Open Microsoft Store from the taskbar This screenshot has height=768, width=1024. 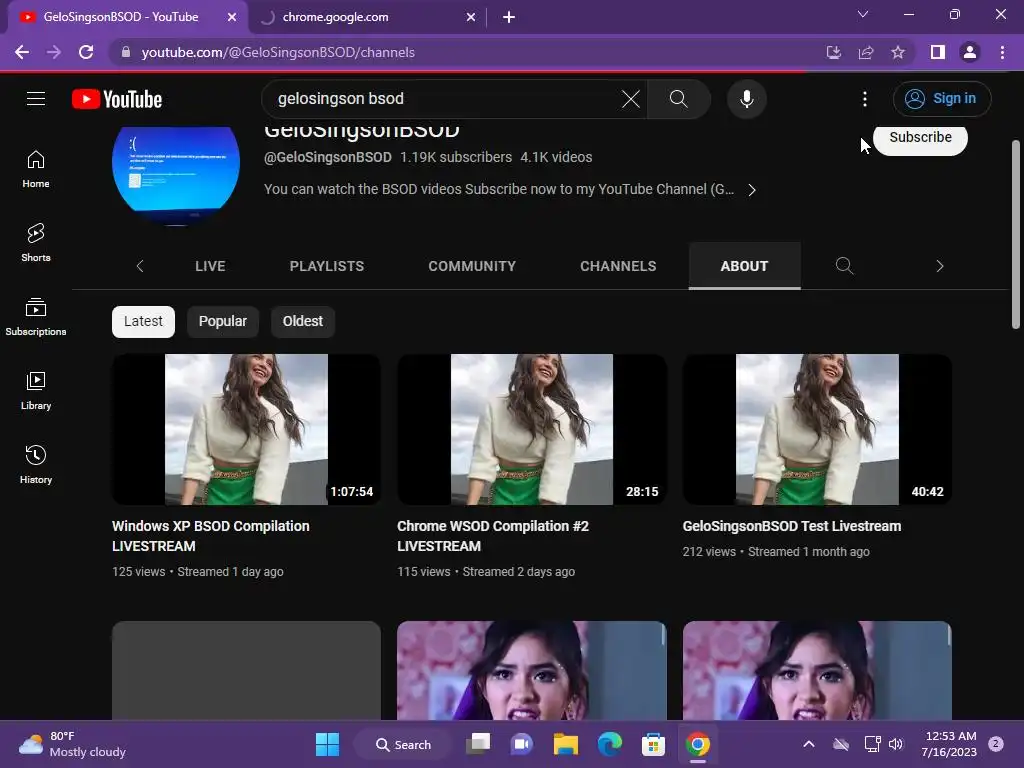[653, 744]
